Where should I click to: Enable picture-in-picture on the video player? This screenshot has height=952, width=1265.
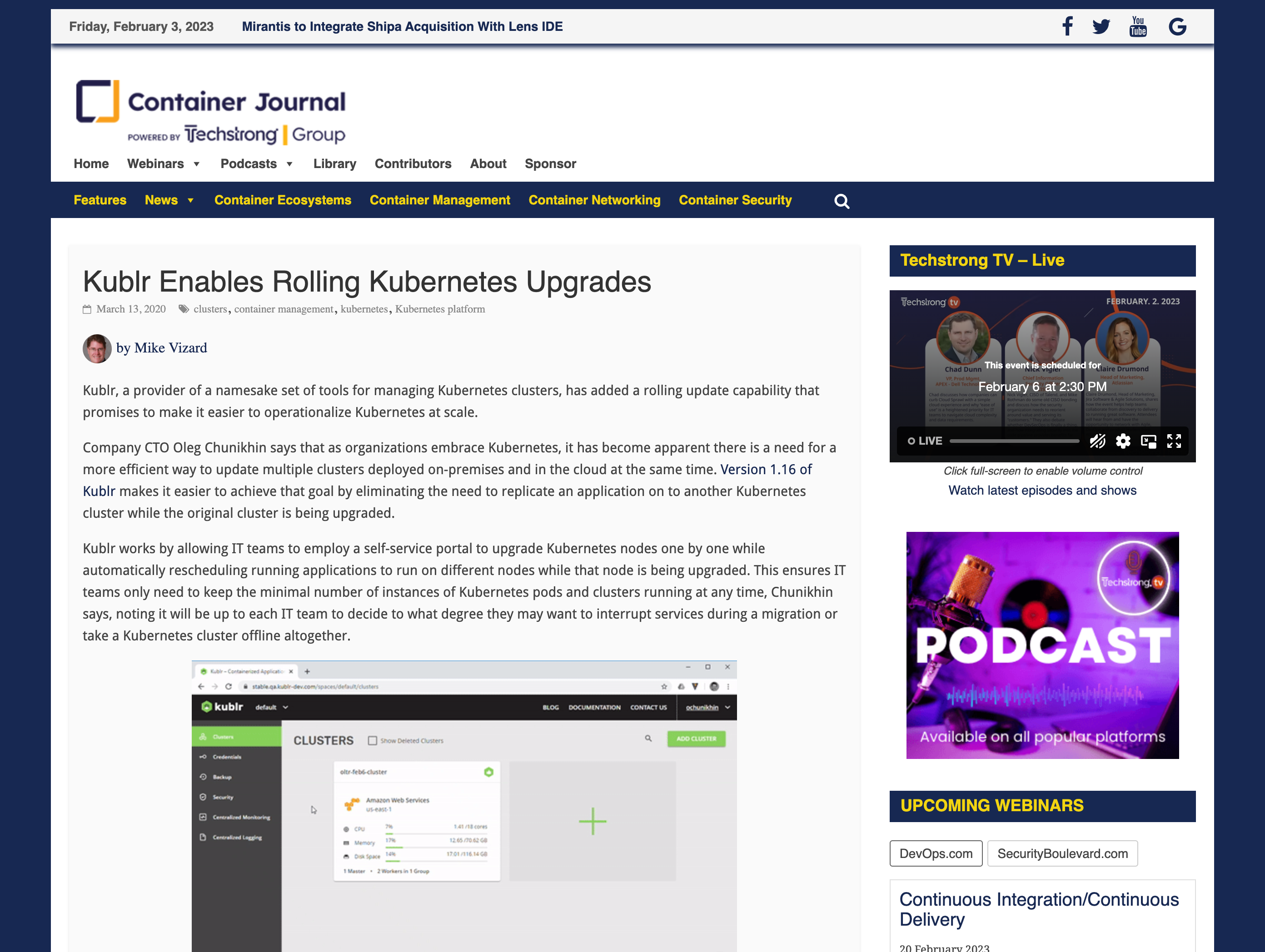[1148, 441]
